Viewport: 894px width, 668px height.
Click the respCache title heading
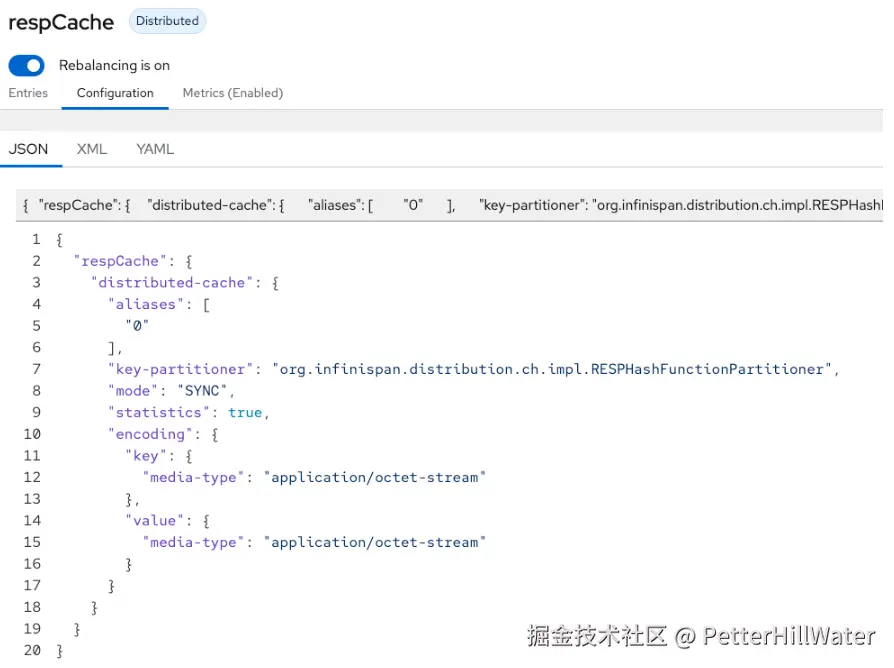point(61,23)
